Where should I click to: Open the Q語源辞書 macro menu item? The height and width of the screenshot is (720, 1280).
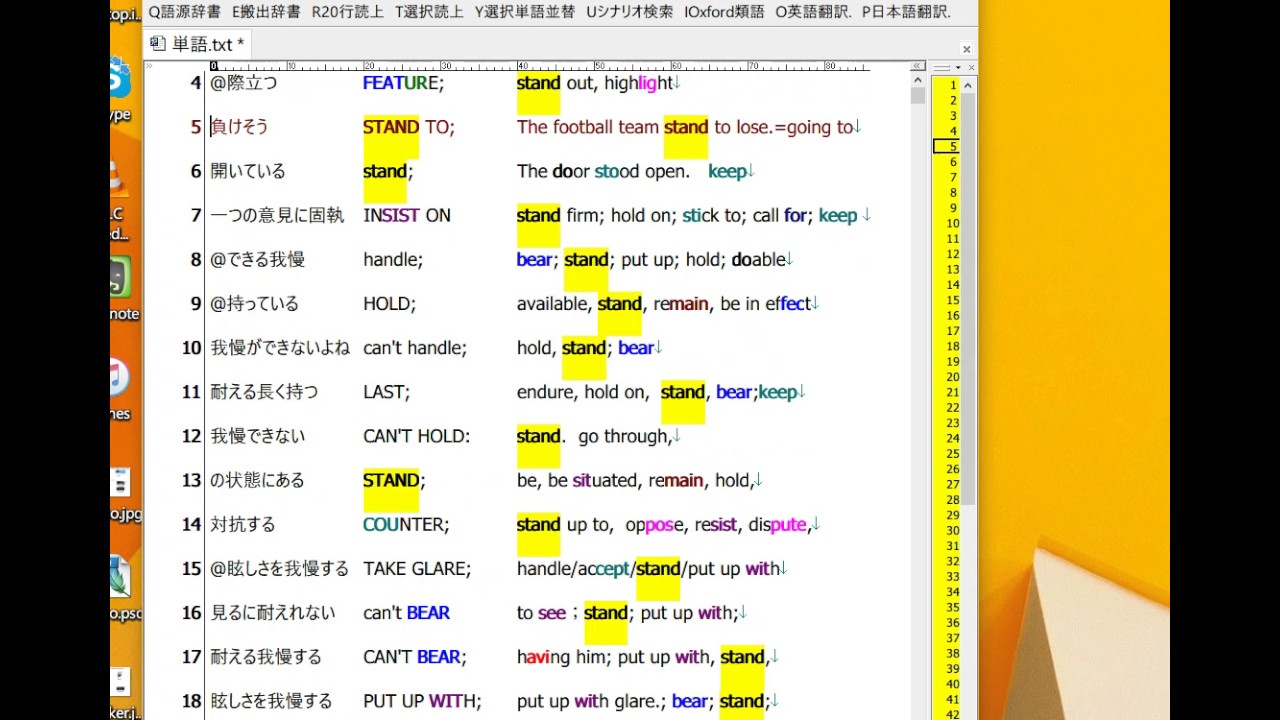point(184,12)
